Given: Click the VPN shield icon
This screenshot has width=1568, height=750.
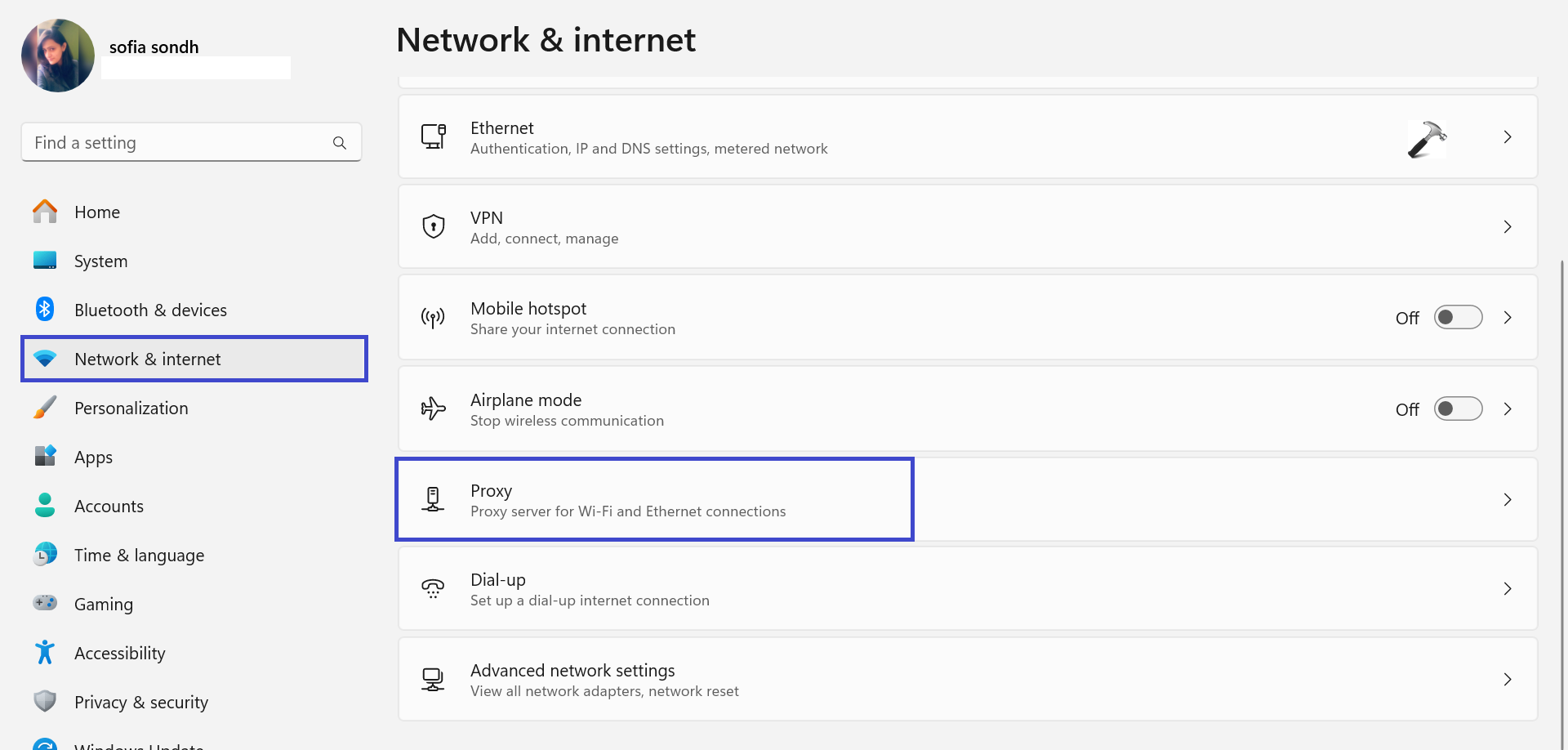Looking at the screenshot, I should (433, 226).
